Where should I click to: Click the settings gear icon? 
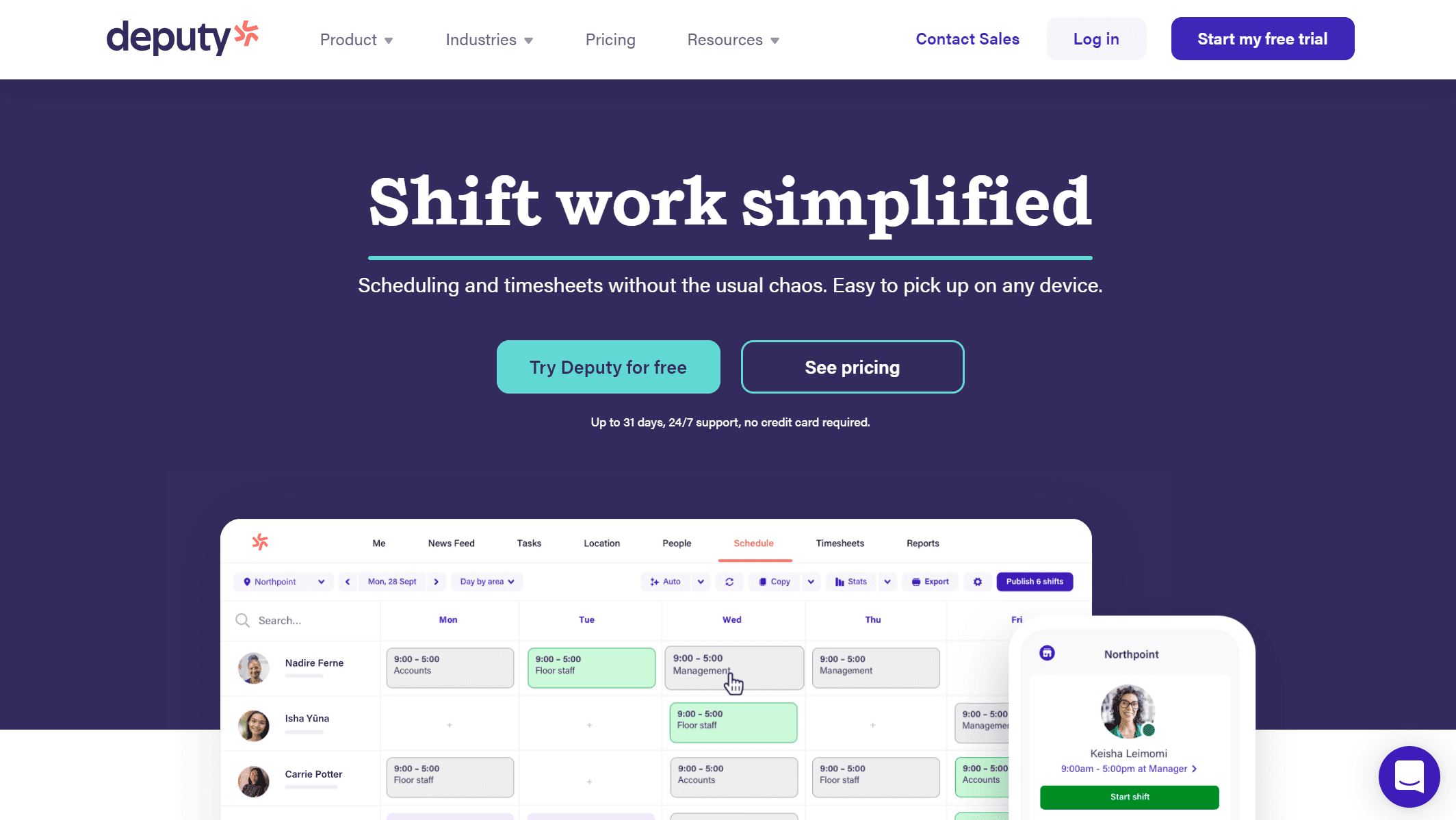(977, 581)
